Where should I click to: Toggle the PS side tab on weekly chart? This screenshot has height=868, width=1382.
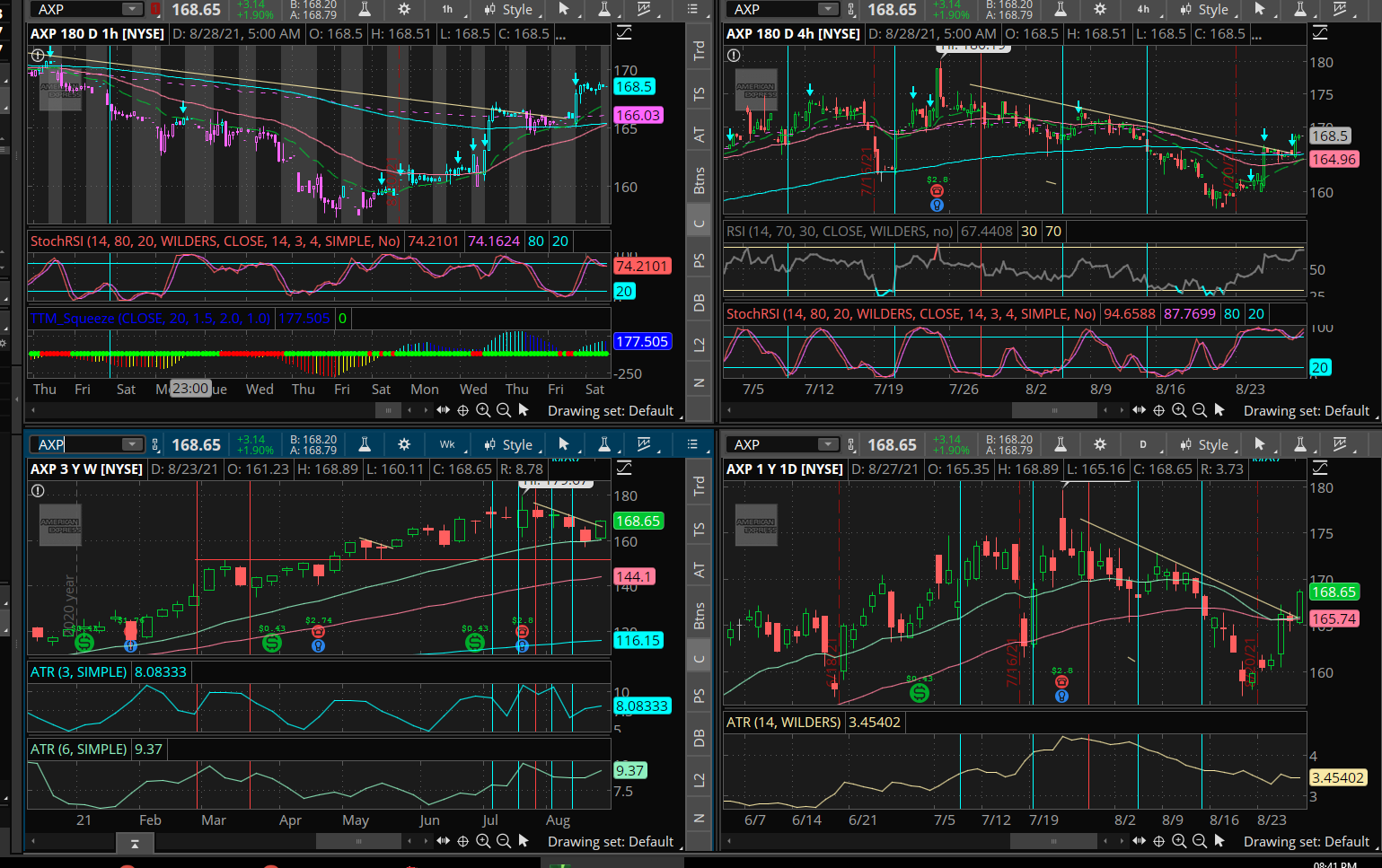point(699,697)
